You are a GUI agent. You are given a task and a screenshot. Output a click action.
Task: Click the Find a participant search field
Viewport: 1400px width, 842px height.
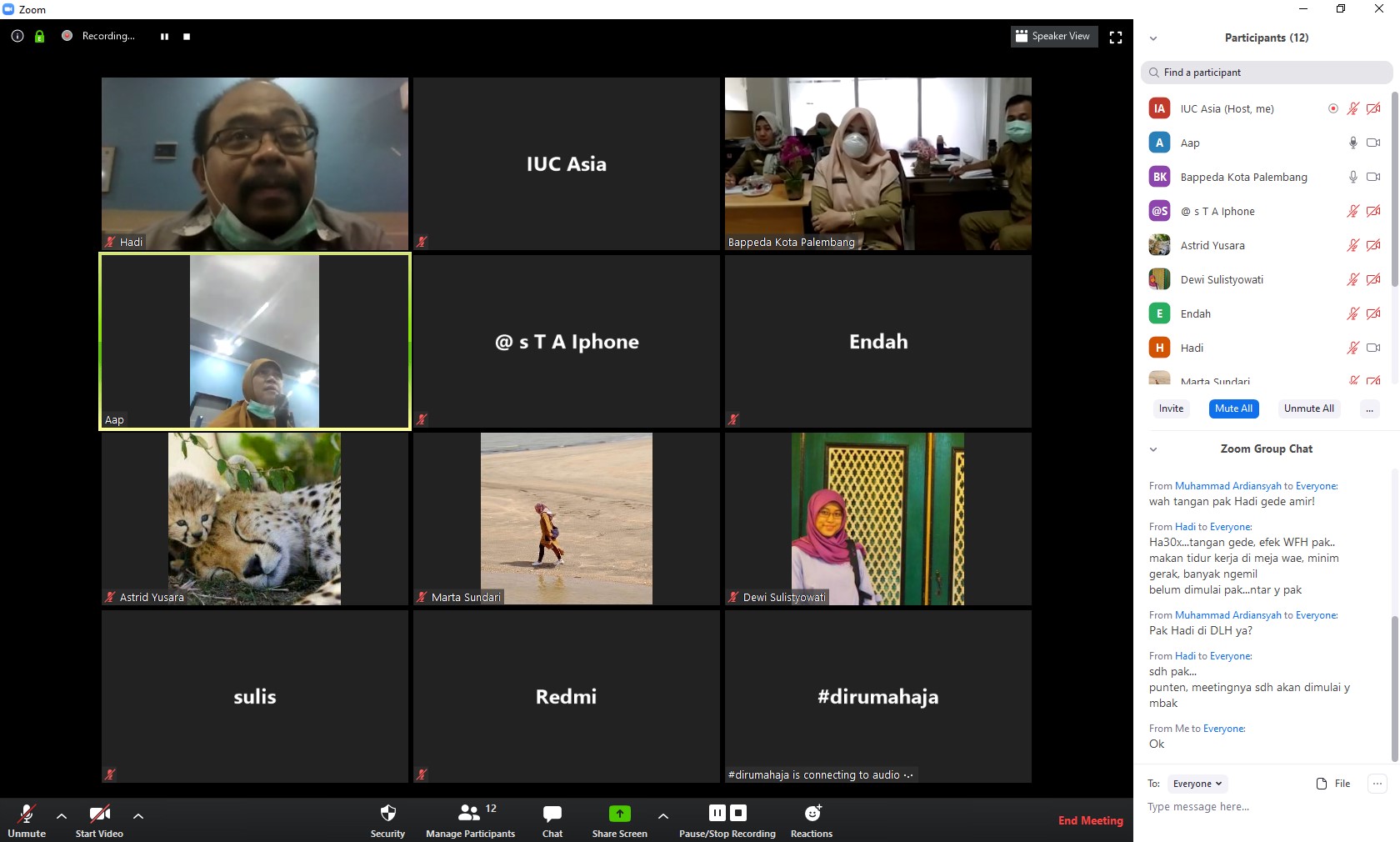click(1267, 73)
